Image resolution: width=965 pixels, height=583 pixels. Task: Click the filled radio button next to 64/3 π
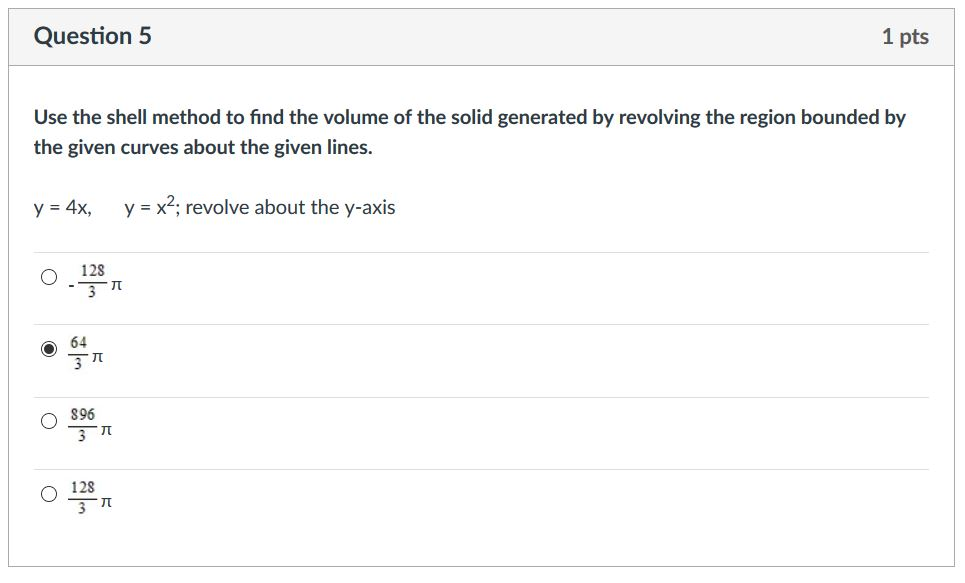click(47, 350)
